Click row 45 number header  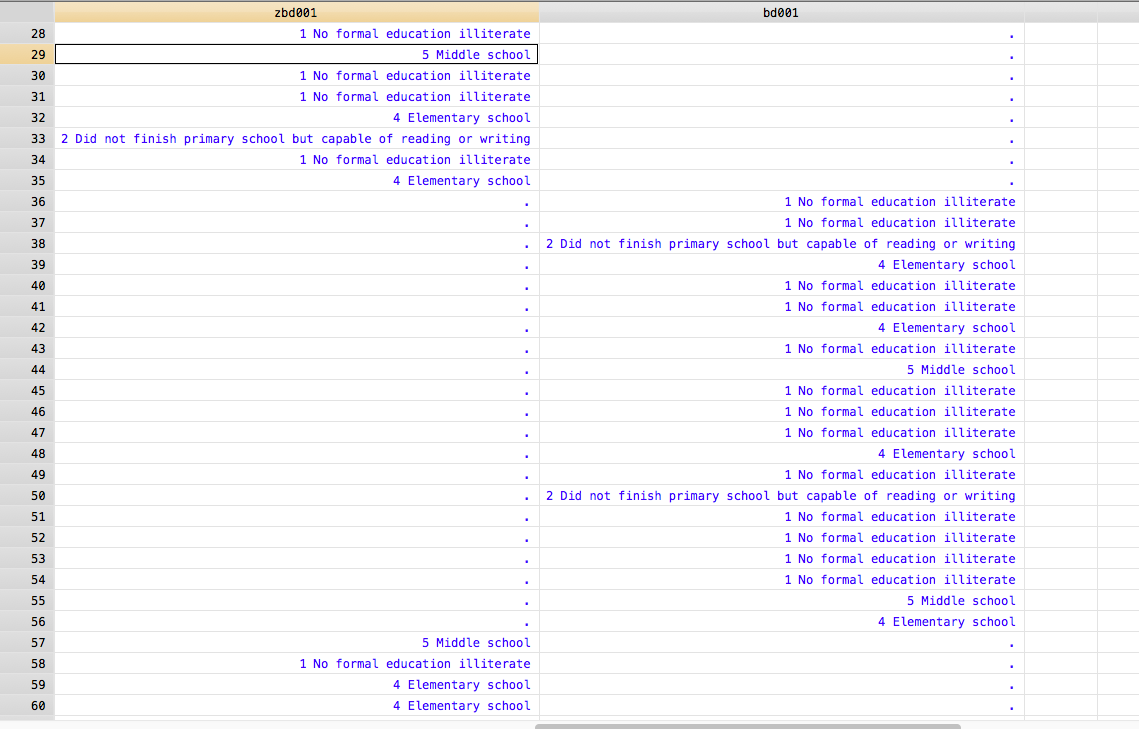(27, 391)
